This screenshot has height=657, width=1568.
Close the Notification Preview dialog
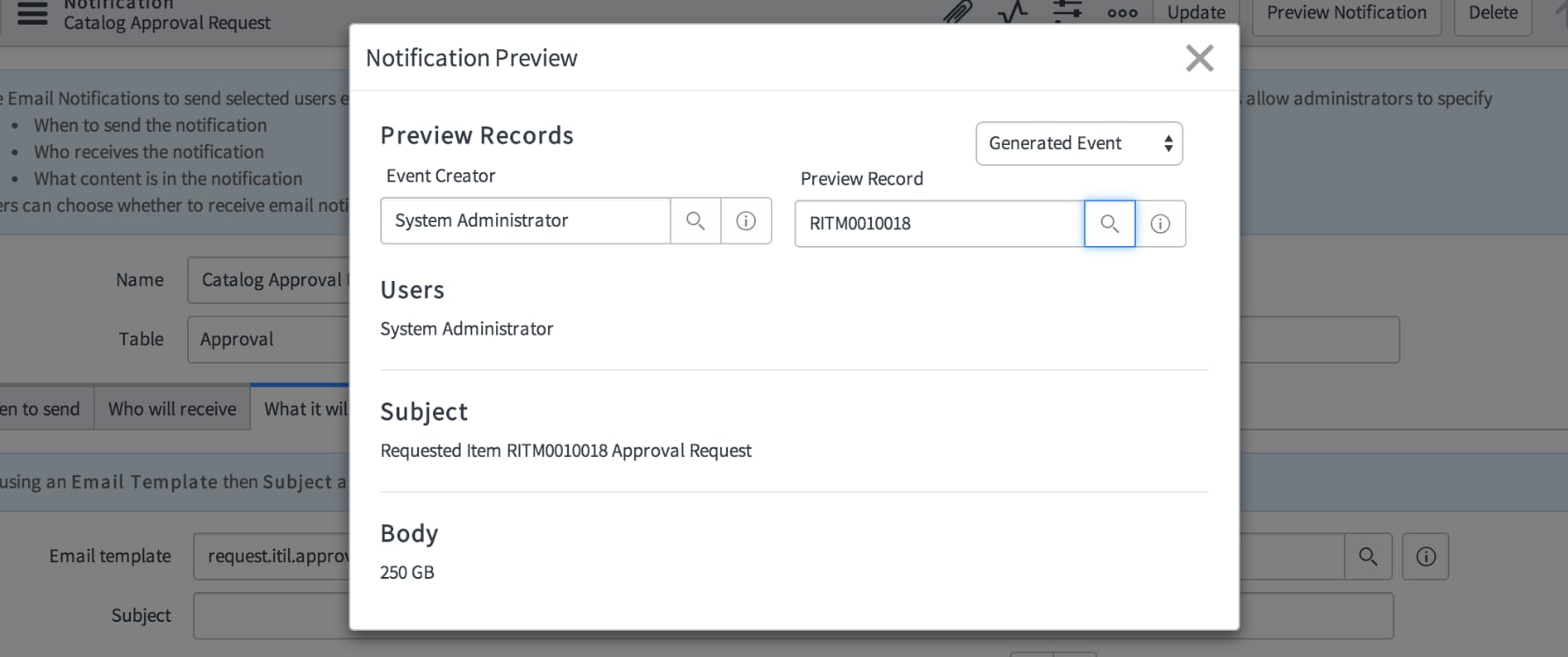pos(1199,58)
